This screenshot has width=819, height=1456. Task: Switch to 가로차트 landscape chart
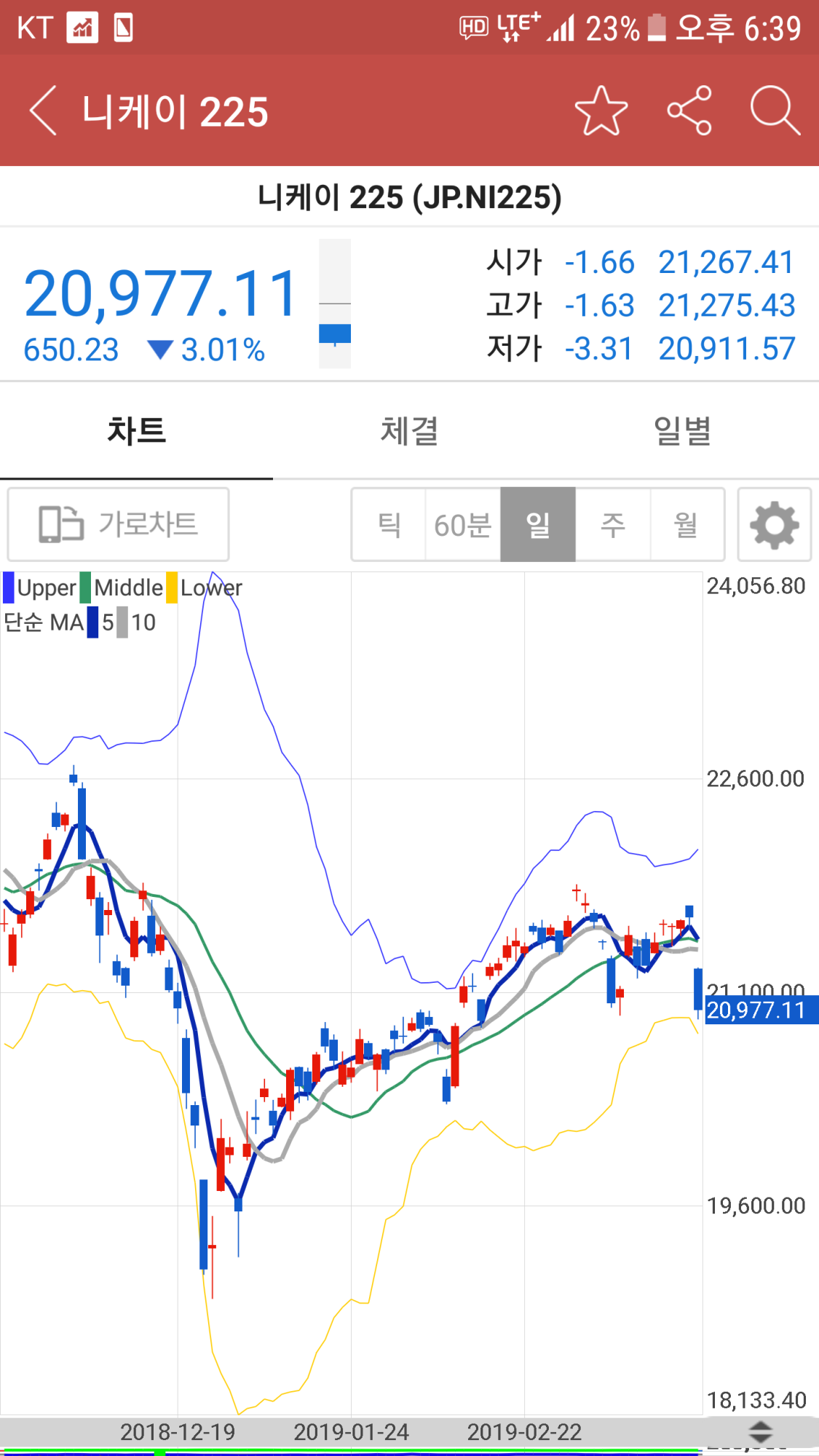point(119,525)
